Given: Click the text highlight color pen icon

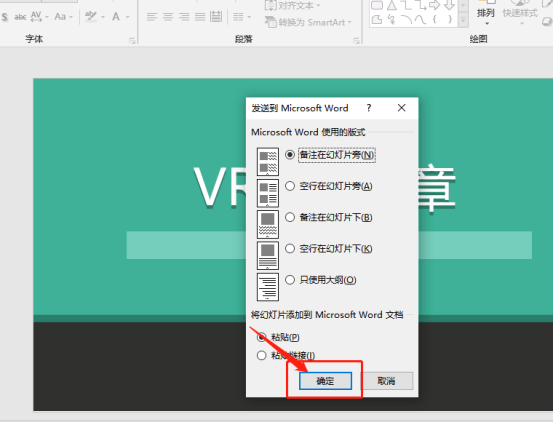Looking at the screenshot, I should click(91, 17).
